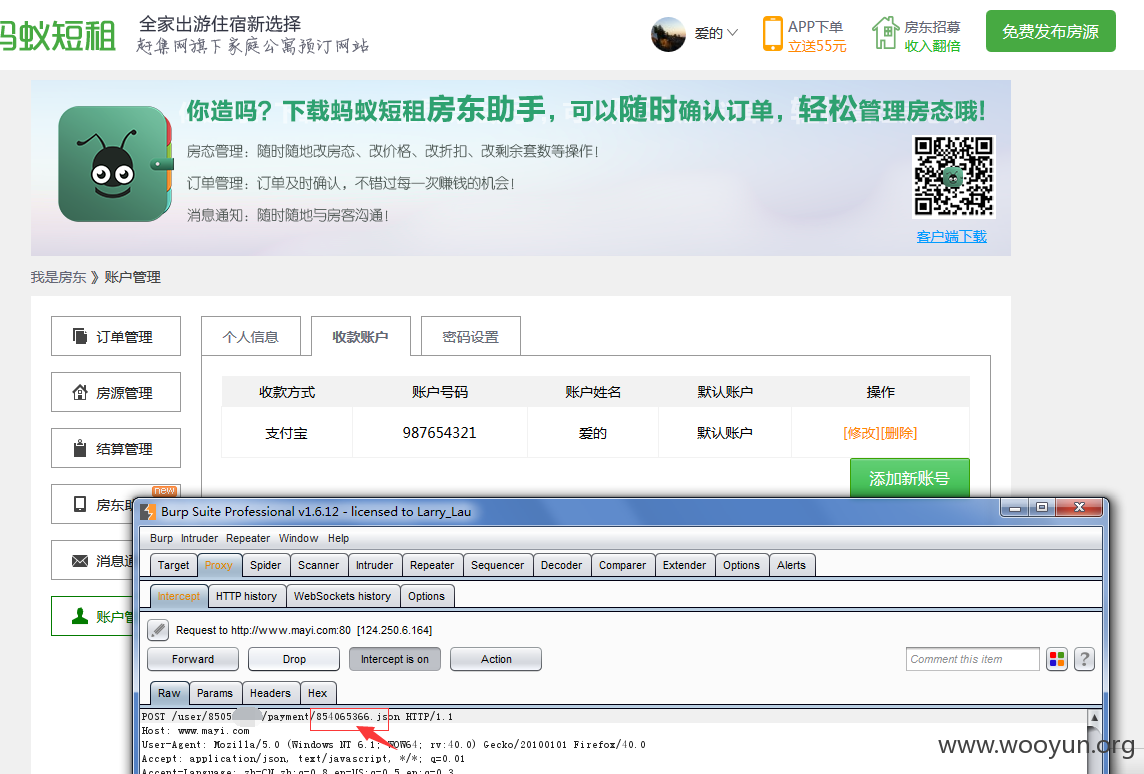Select the Raw message view tab

coord(169,693)
